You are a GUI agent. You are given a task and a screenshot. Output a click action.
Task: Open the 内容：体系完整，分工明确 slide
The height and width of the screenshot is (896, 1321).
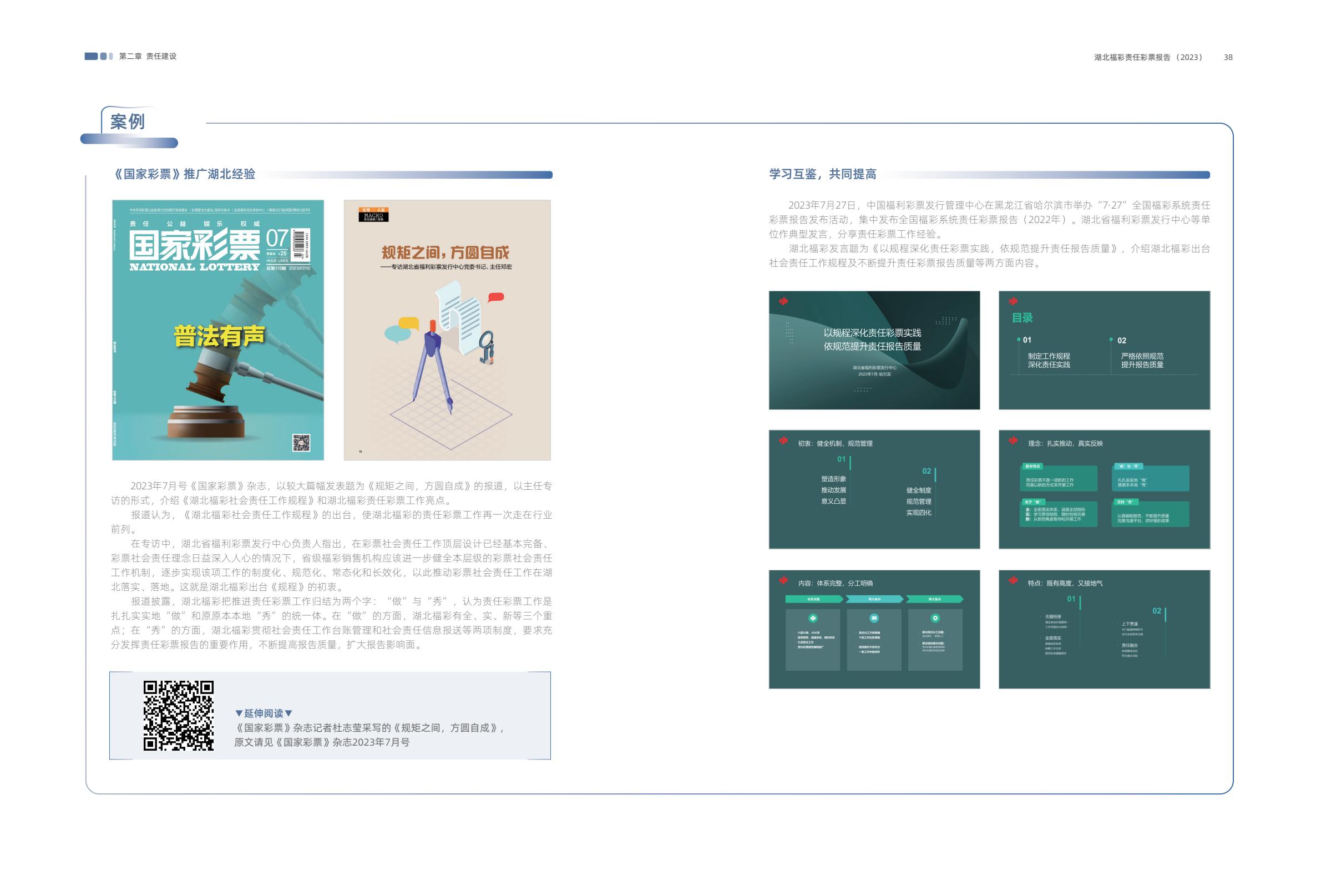(874, 629)
